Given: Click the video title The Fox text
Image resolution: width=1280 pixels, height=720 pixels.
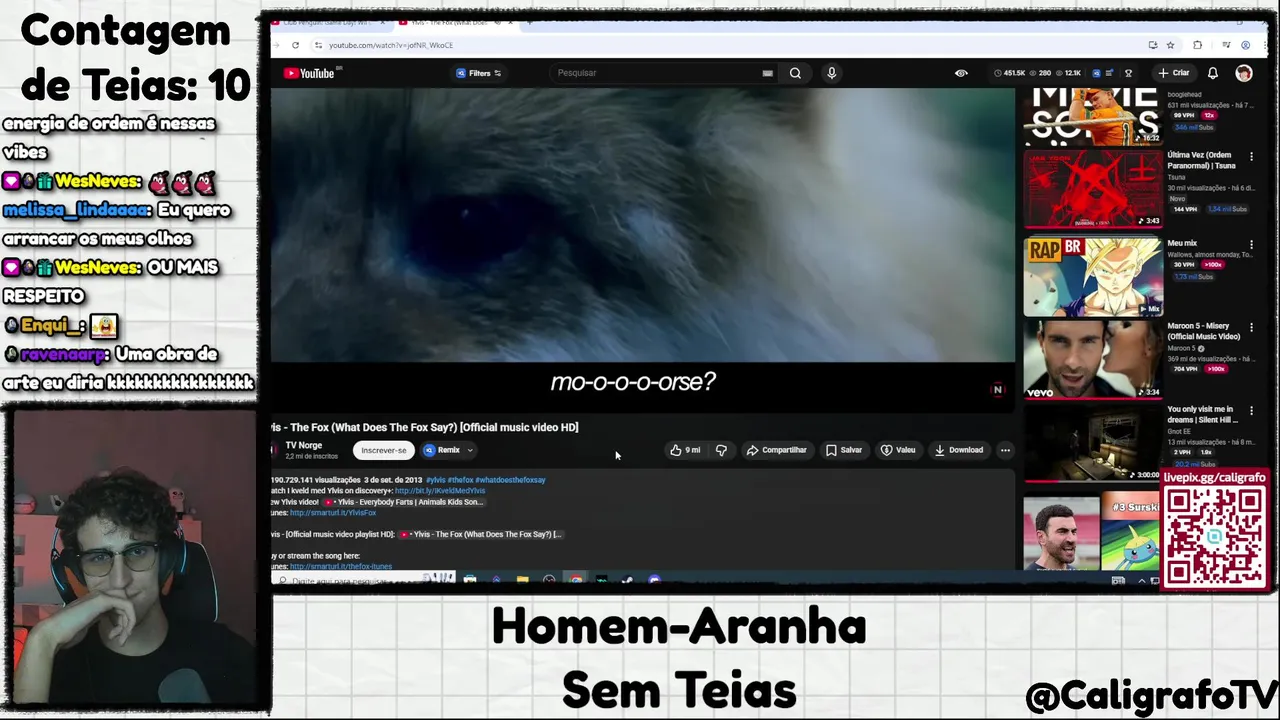Looking at the screenshot, I should 425,427.
